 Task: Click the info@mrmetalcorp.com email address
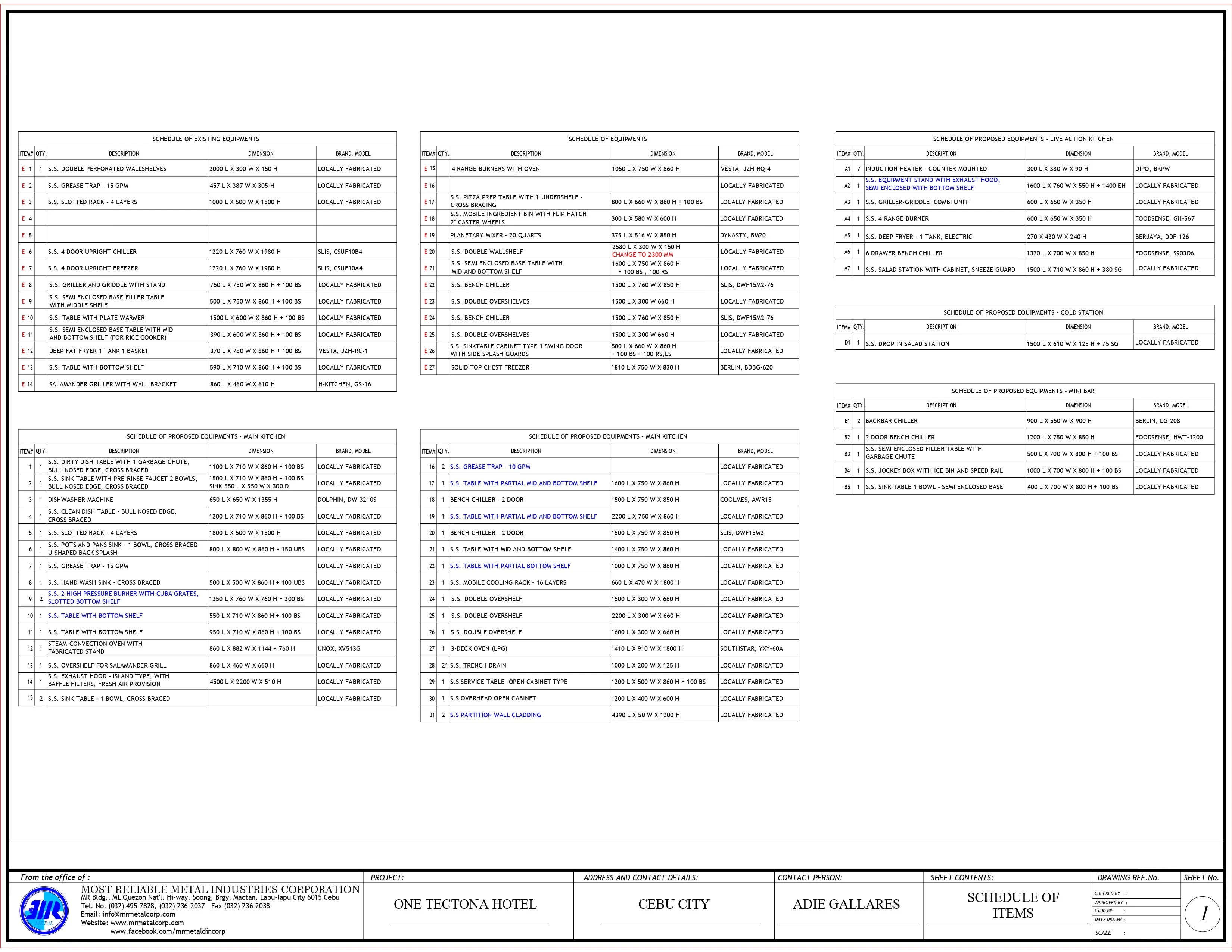coord(139,914)
